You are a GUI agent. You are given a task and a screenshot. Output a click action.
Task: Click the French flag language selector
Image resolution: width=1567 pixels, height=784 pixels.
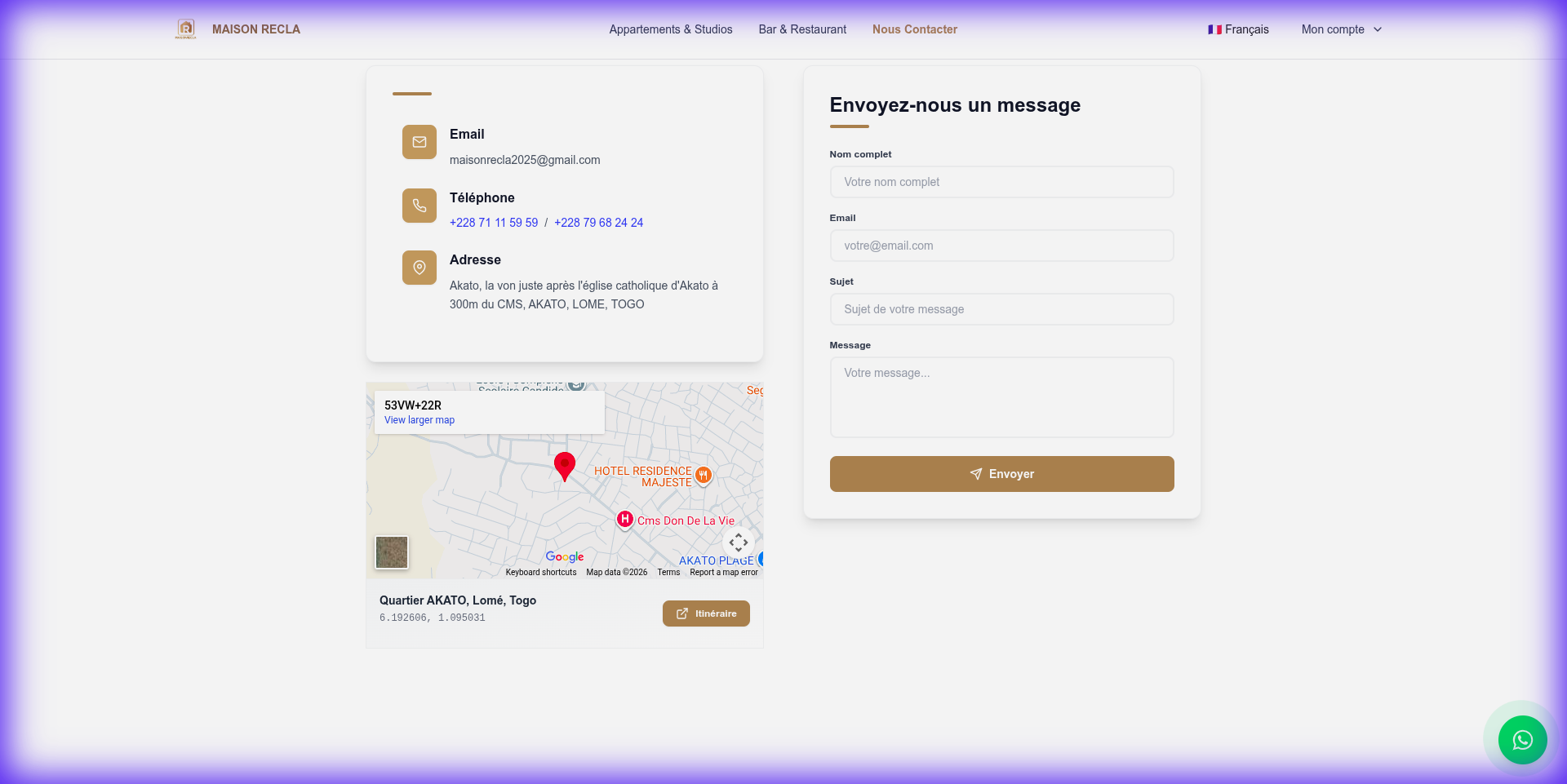click(1215, 29)
